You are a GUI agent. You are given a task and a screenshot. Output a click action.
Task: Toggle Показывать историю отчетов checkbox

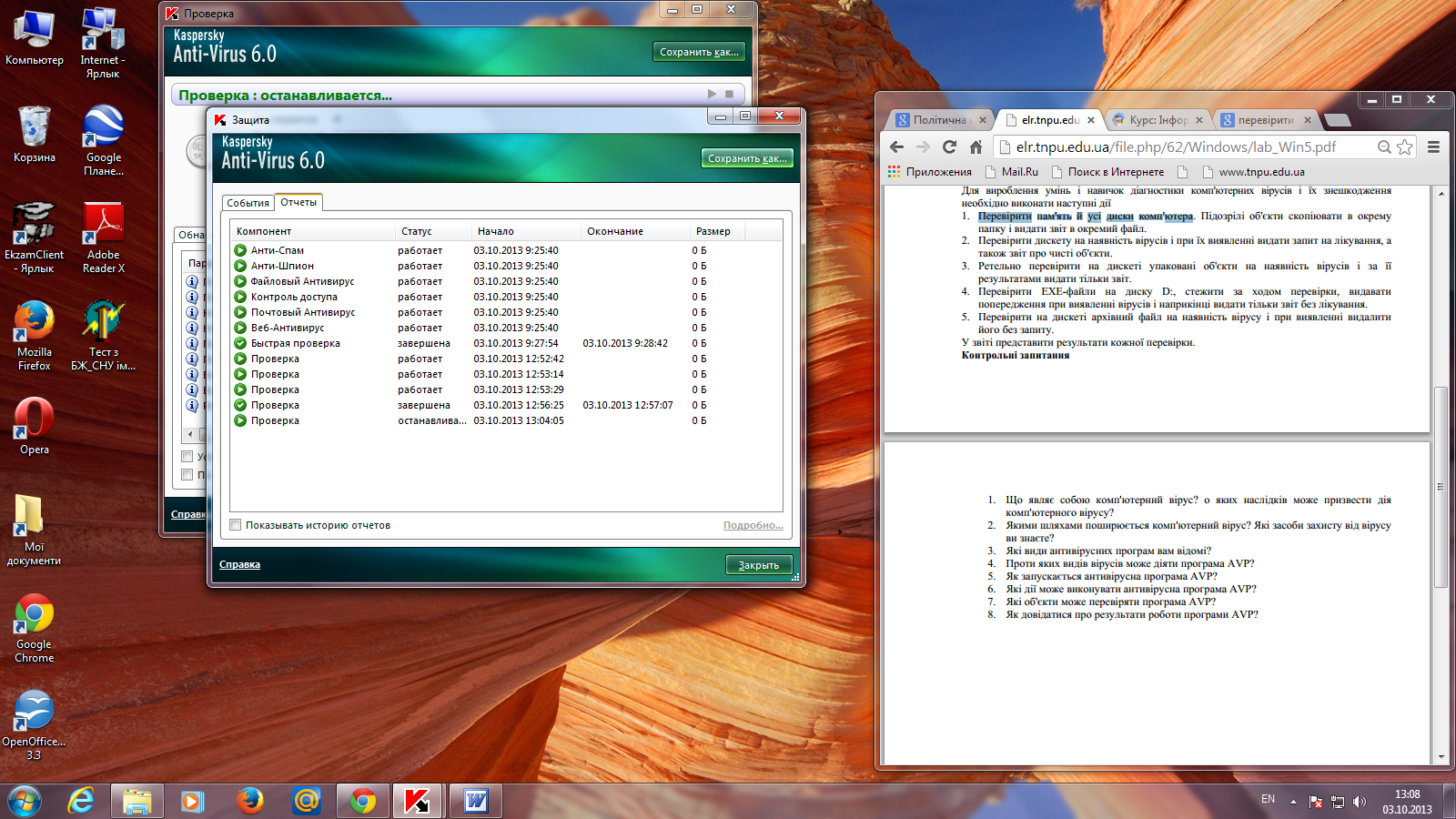point(236,525)
